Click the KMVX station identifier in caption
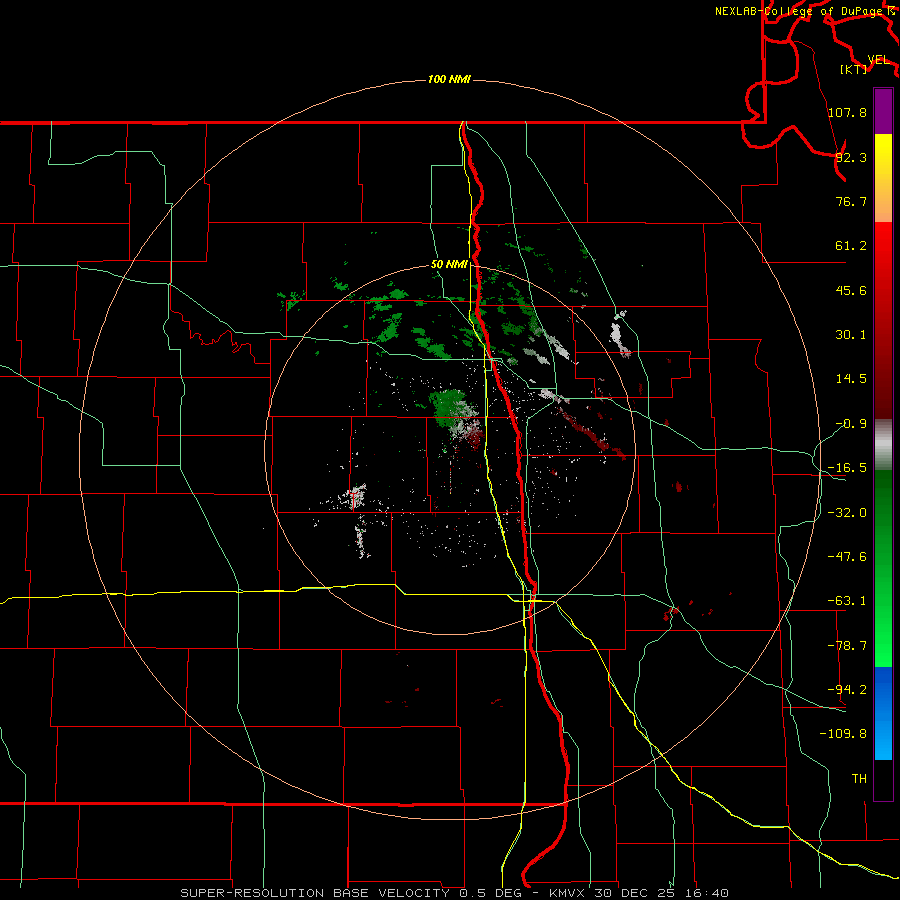900x900 pixels. pos(568,893)
